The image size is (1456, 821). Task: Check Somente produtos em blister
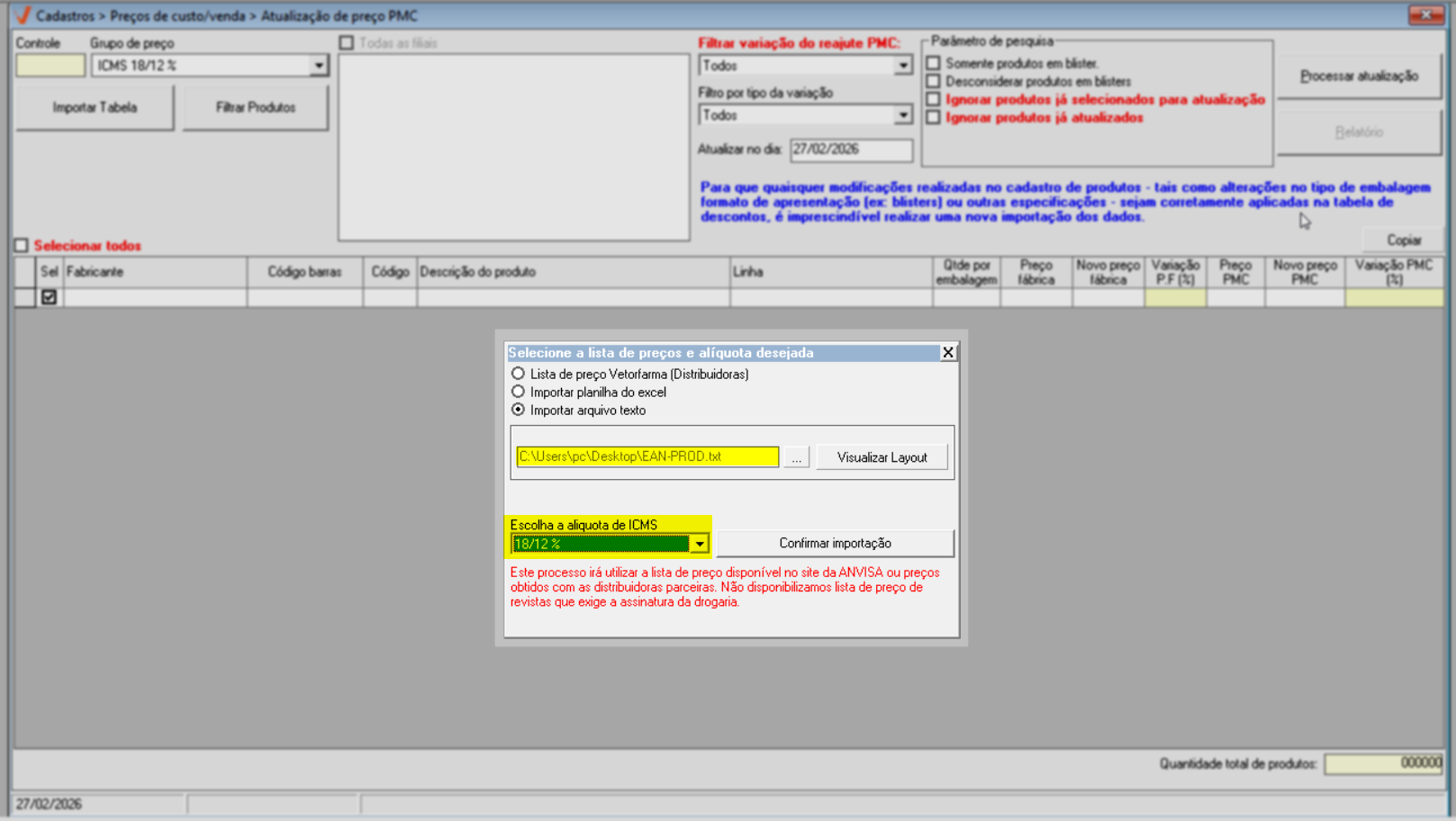tap(934, 63)
